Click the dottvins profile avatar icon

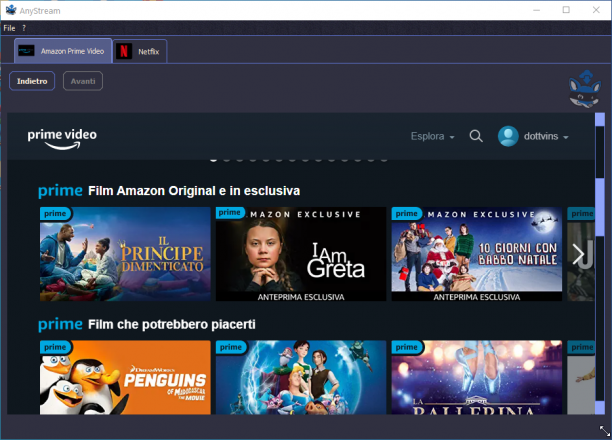pos(508,136)
